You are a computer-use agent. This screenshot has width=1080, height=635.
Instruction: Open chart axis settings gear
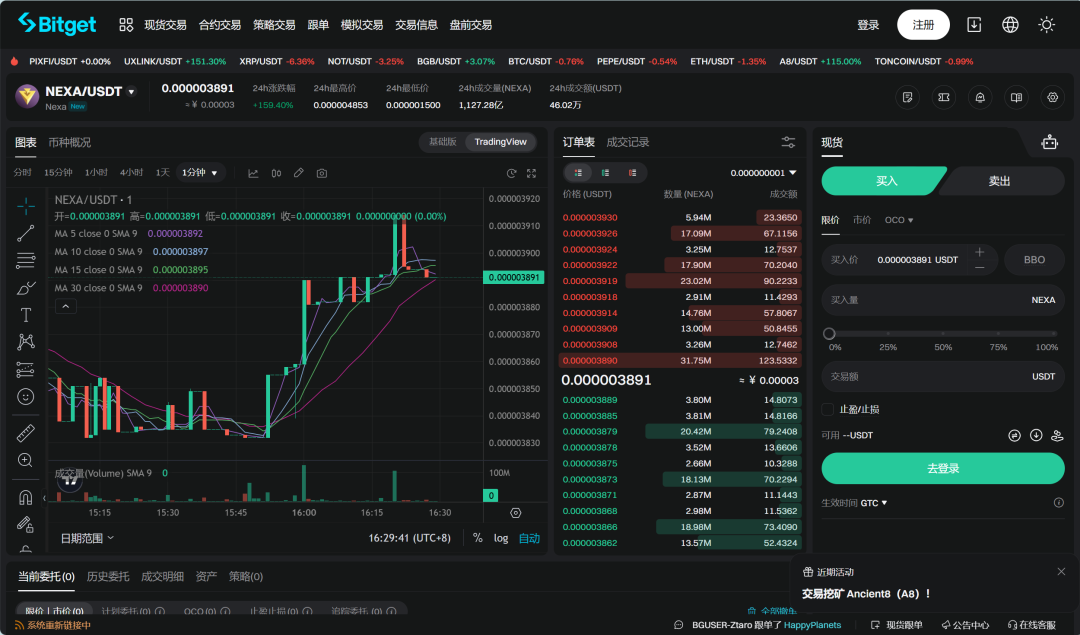click(515, 513)
